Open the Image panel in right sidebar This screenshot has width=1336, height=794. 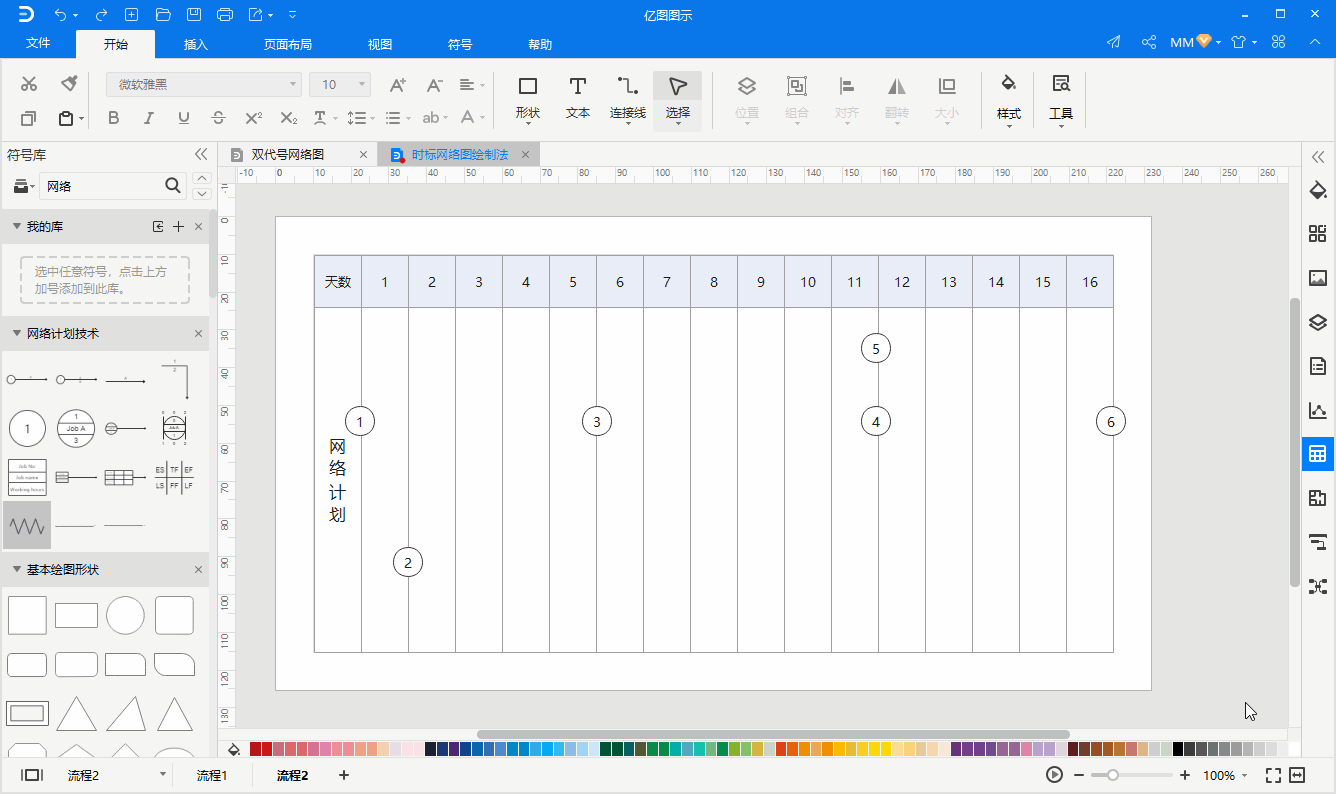pyautogui.click(x=1318, y=278)
